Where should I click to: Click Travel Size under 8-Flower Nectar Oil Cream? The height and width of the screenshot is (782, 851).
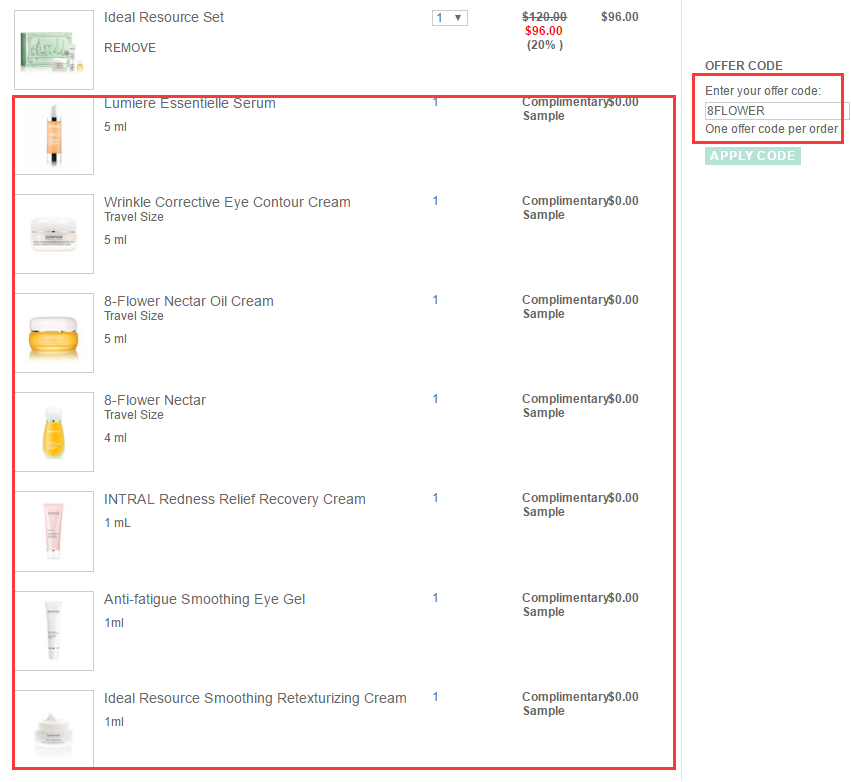(x=134, y=316)
